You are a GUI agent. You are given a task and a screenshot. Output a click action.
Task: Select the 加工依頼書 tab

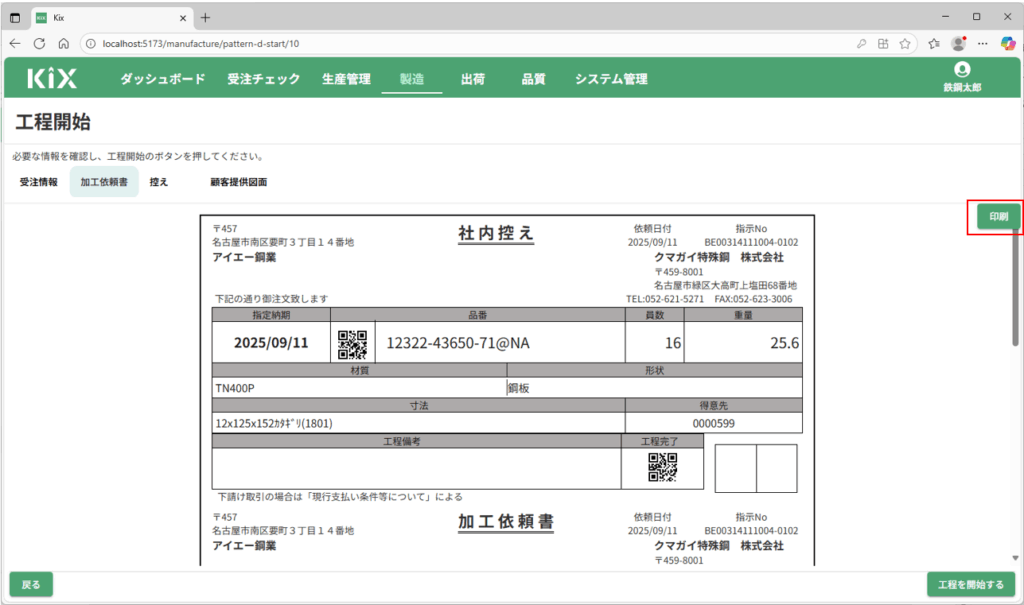coord(104,182)
